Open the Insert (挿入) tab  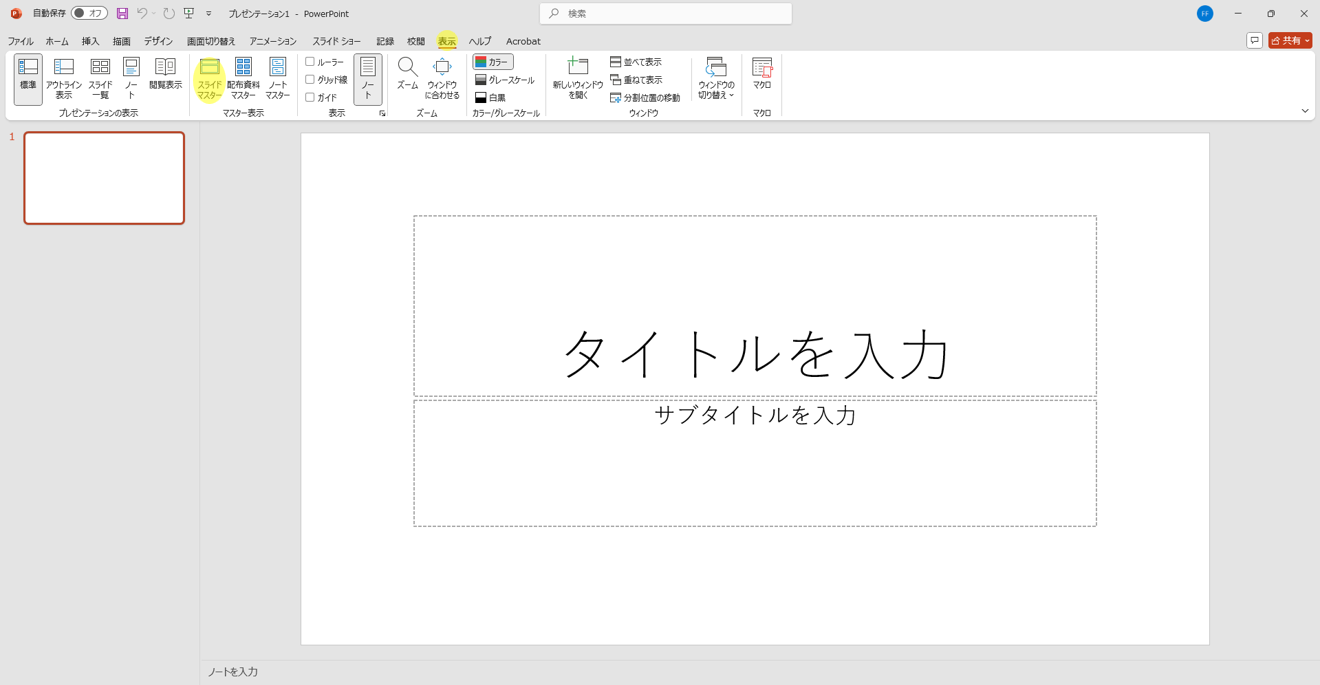[x=90, y=41]
